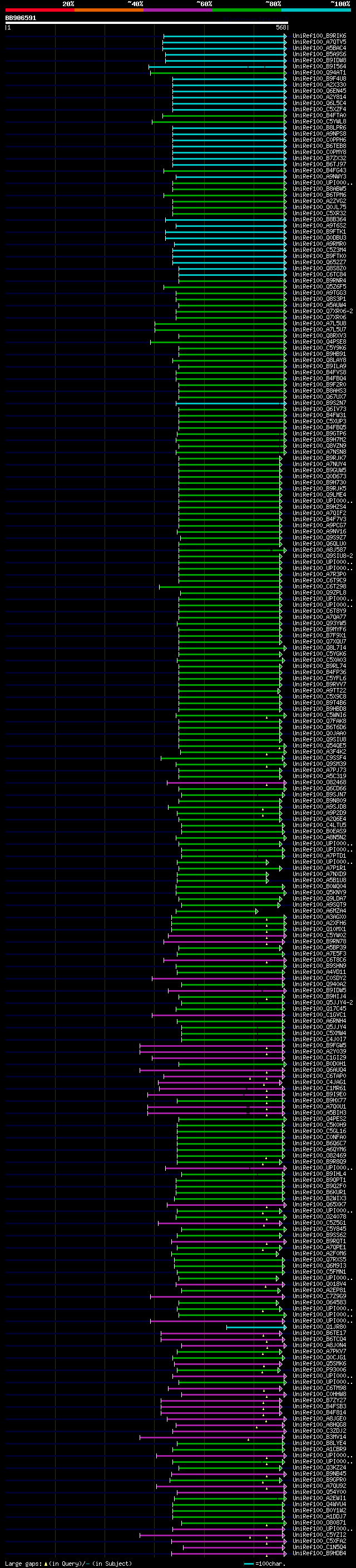Select the UniRef100_B8B364 label
The height and width of the screenshot is (1568, 356).
click(x=319, y=219)
